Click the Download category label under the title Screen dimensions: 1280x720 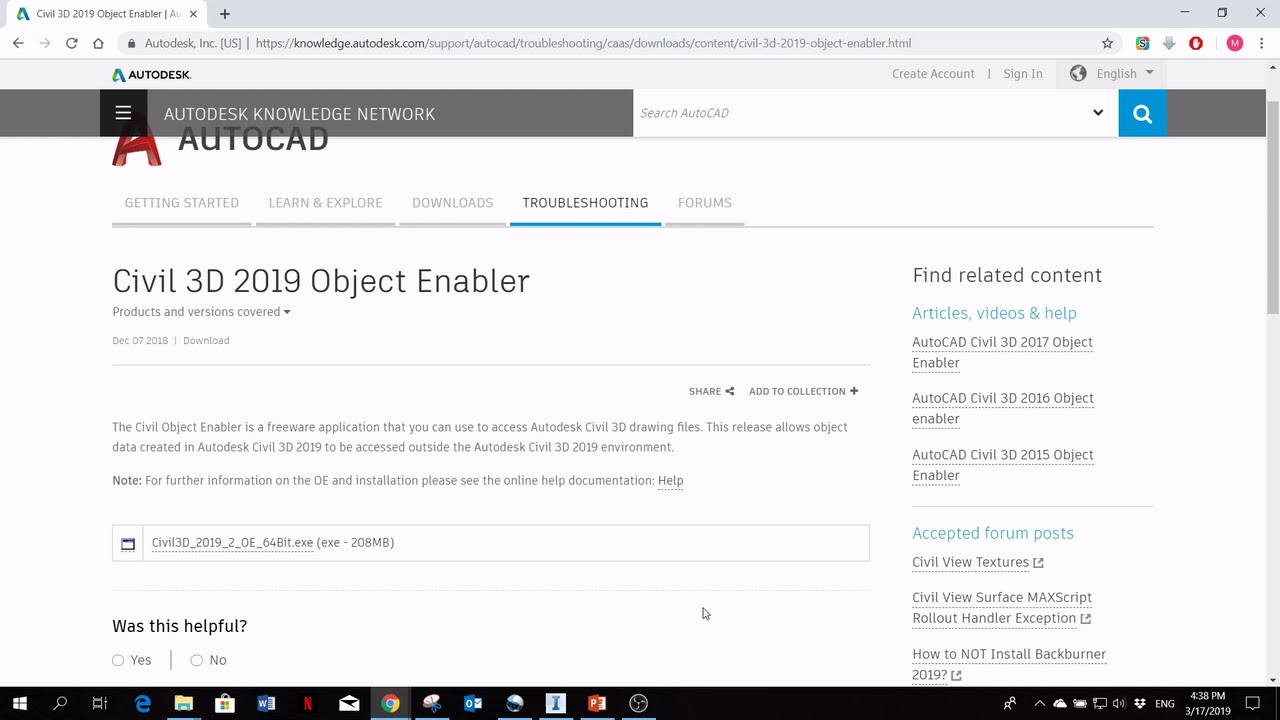[206, 341]
